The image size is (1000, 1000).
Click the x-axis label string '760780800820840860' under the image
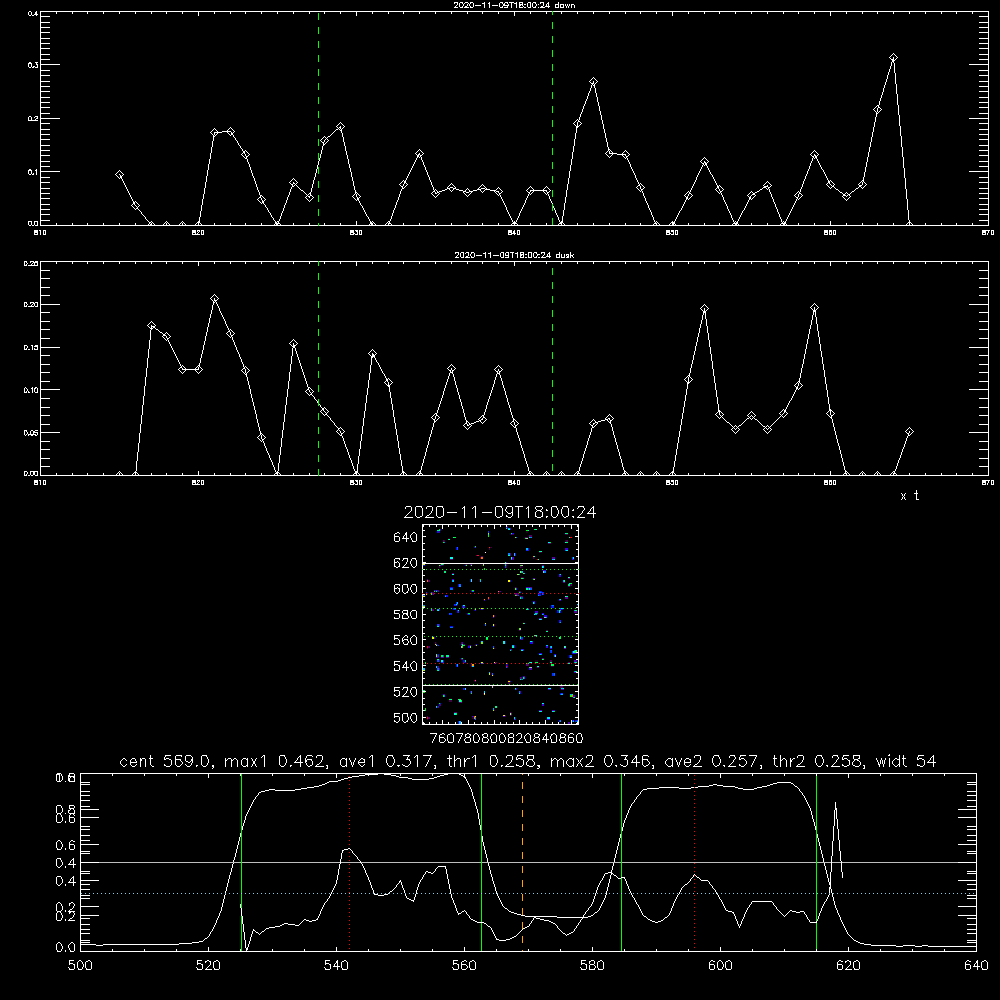pos(506,739)
